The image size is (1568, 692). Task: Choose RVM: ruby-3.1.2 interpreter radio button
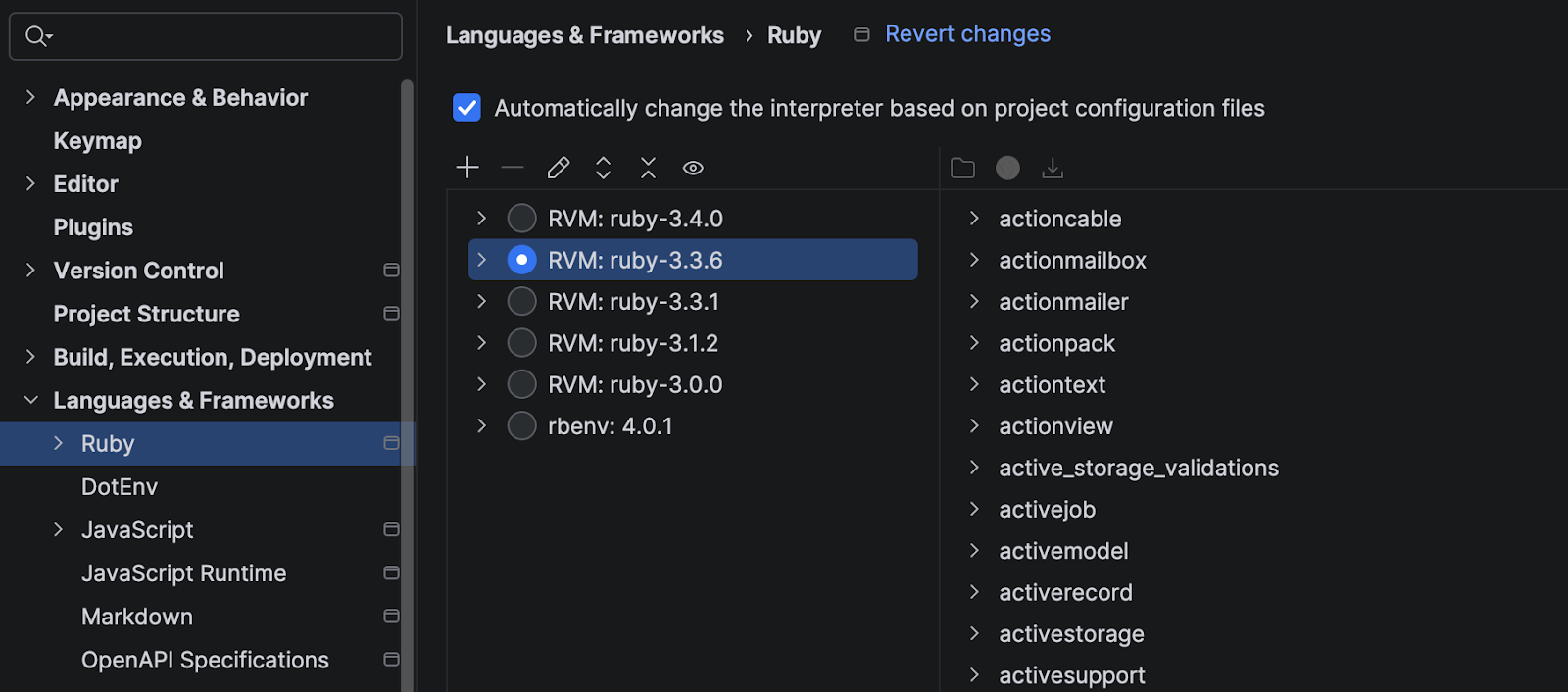(x=521, y=343)
